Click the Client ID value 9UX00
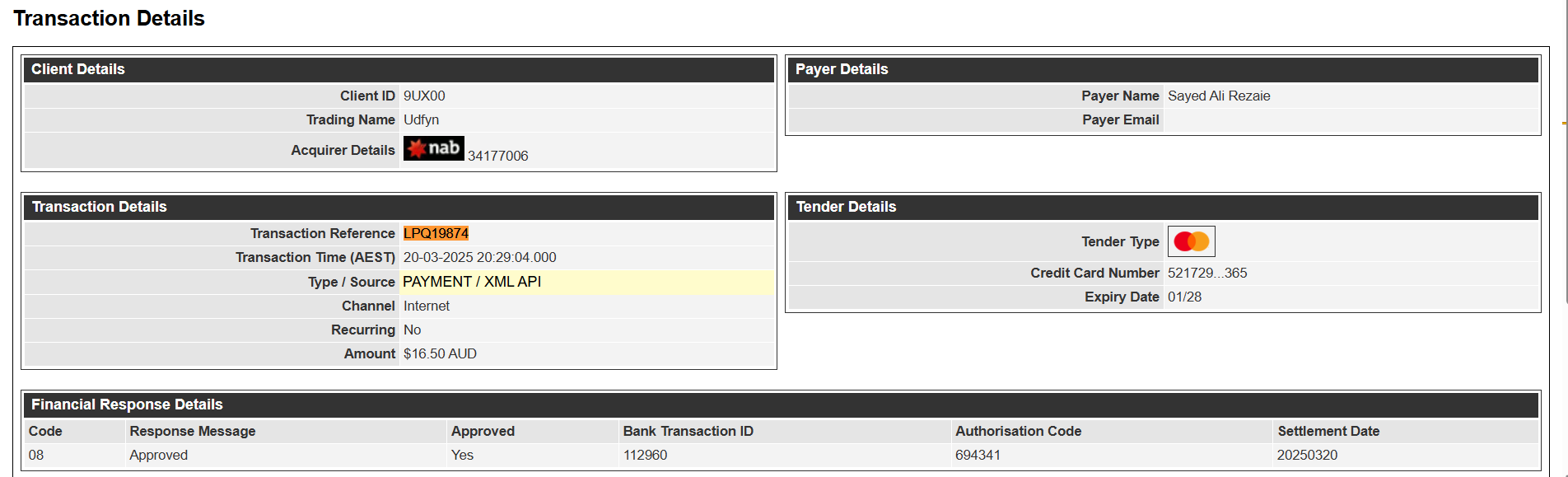The image size is (1568, 477). (424, 96)
